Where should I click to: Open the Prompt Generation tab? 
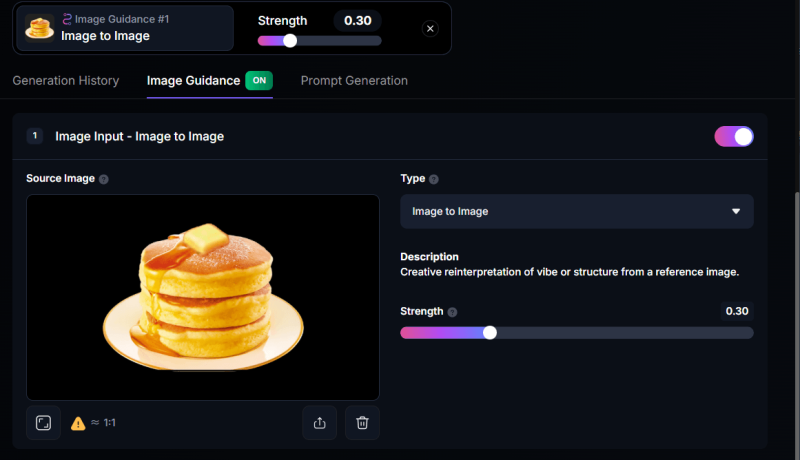[354, 80]
